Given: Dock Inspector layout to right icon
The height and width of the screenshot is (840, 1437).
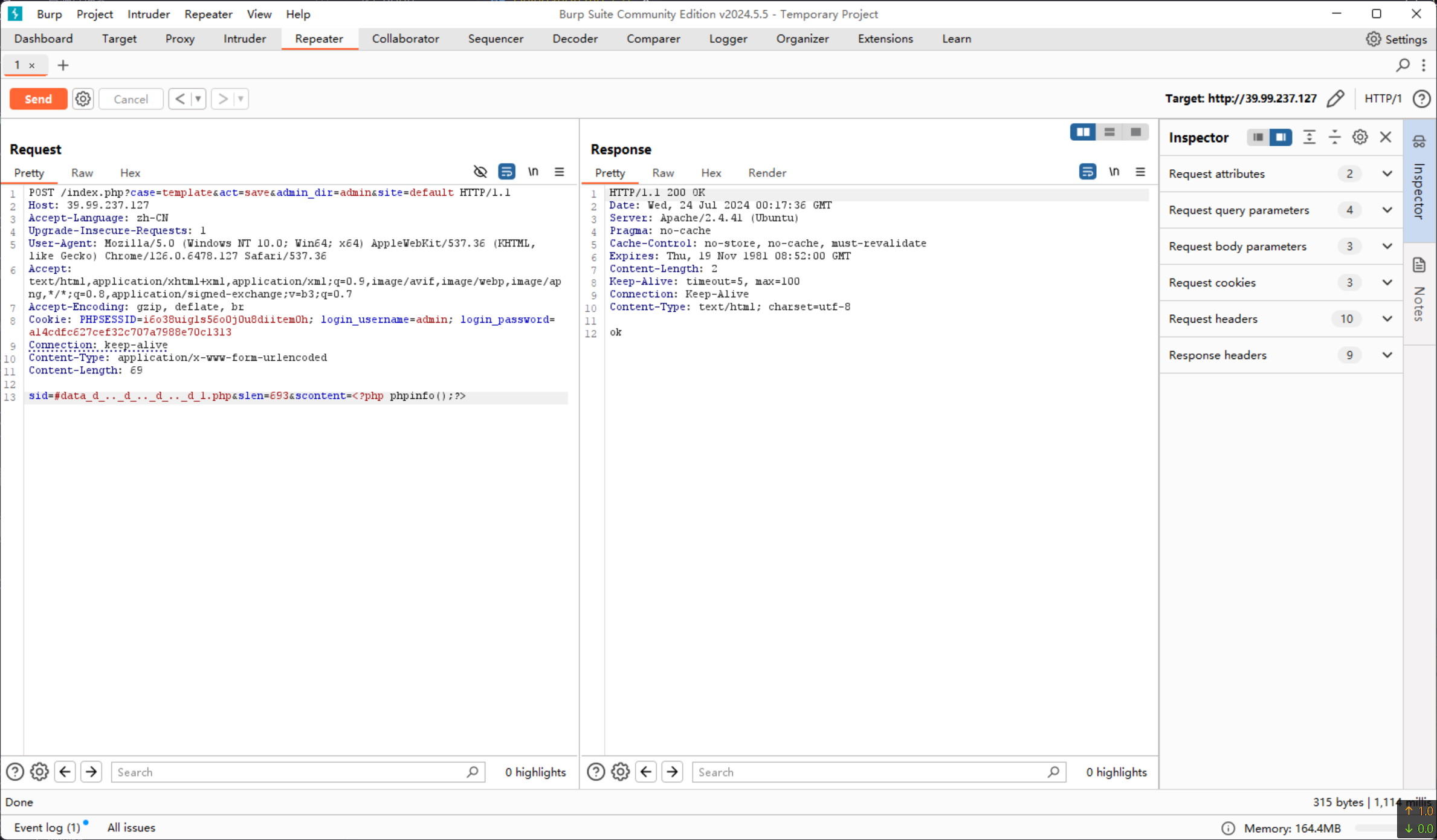Looking at the screenshot, I should point(1280,137).
